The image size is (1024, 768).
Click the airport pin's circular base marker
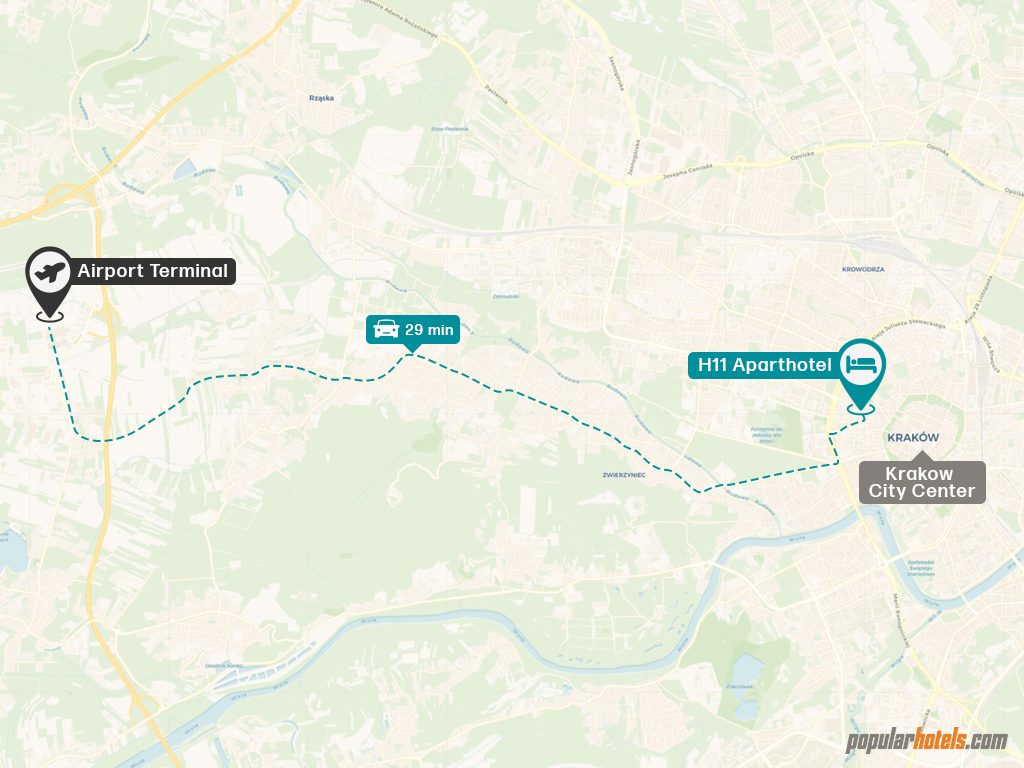tap(50, 316)
